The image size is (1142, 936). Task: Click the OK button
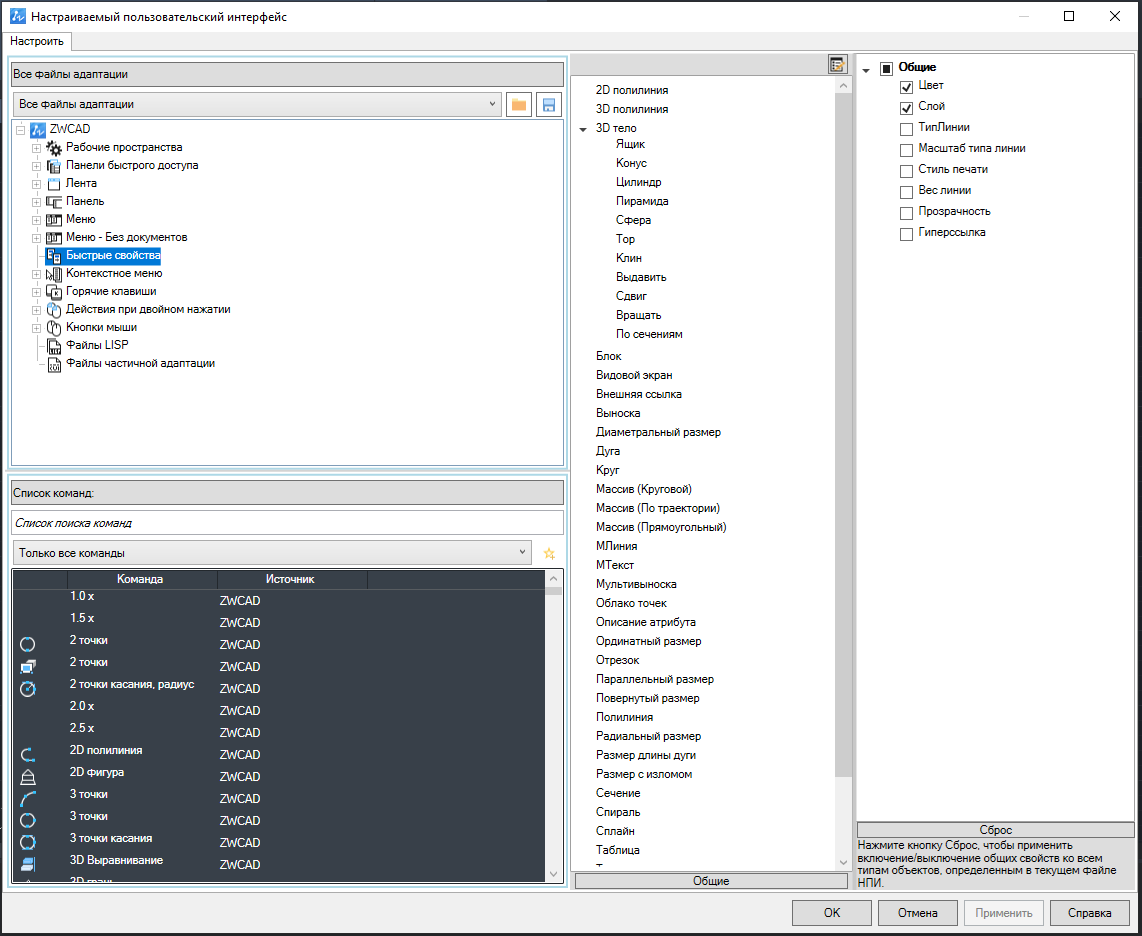832,913
